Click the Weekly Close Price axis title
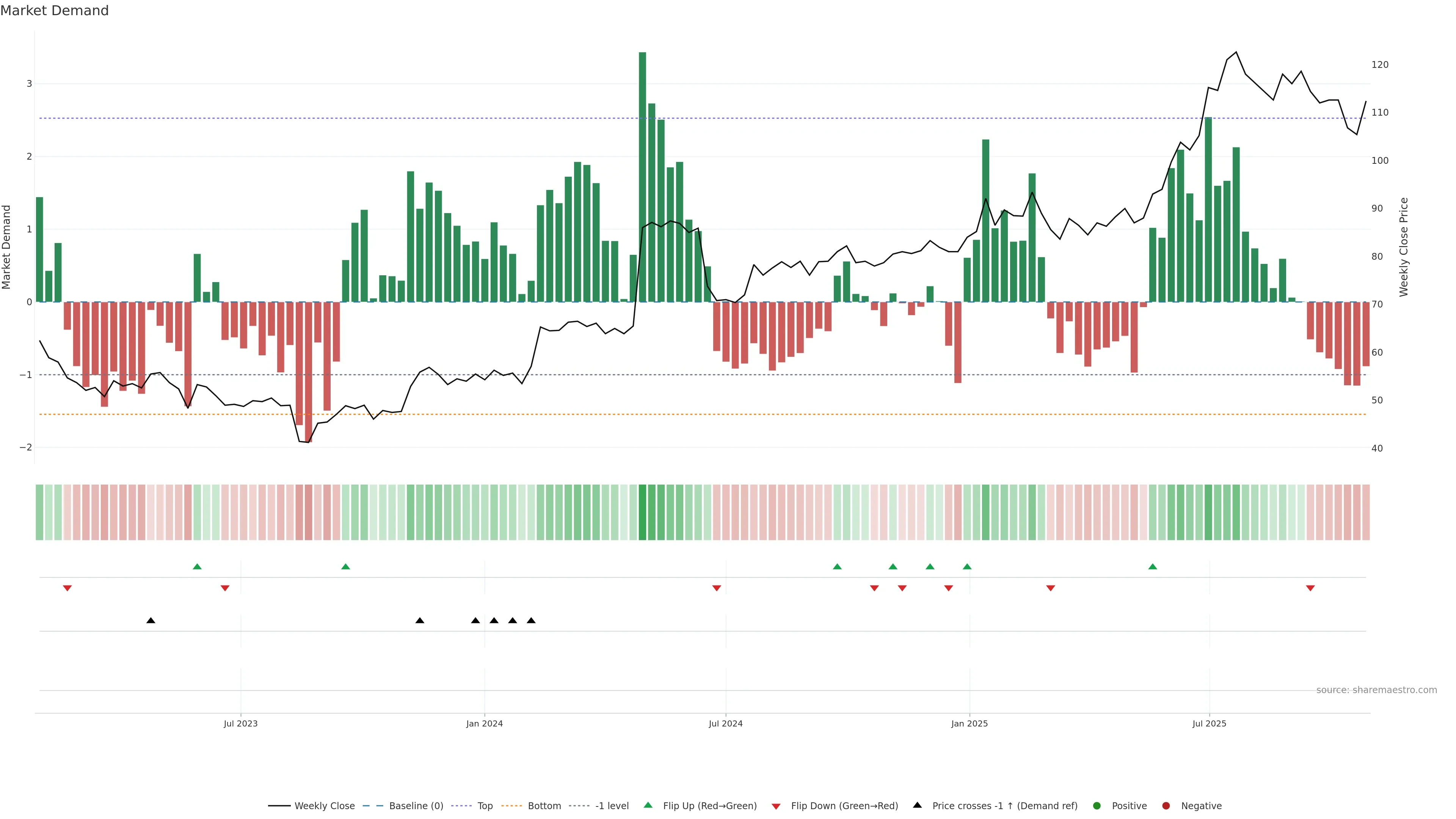 tap(1403, 247)
